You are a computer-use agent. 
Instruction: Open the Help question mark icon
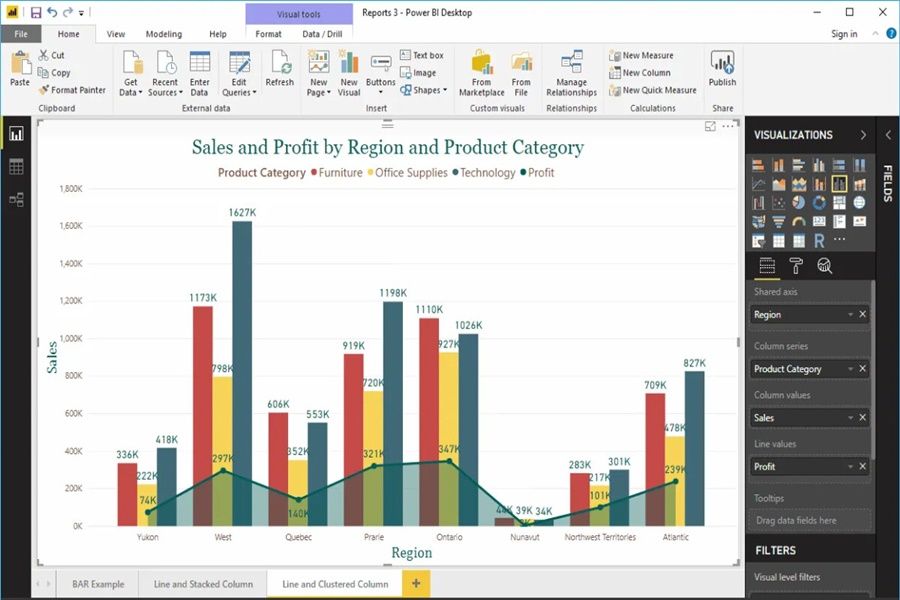tap(891, 34)
